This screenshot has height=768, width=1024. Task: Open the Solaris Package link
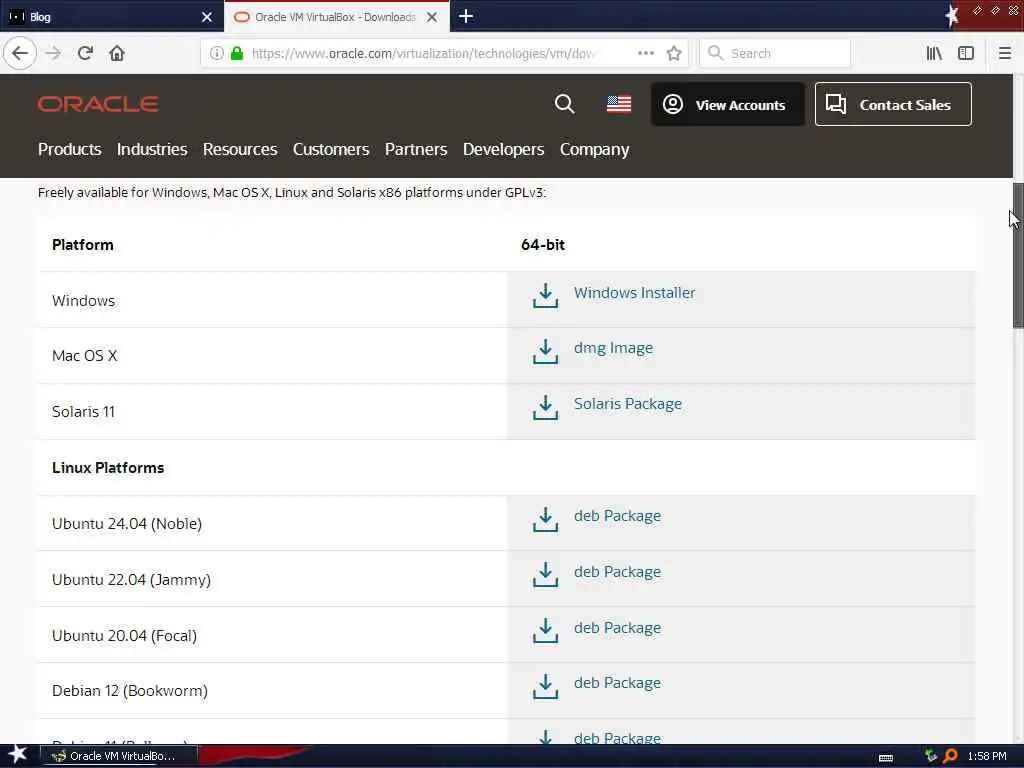point(628,404)
